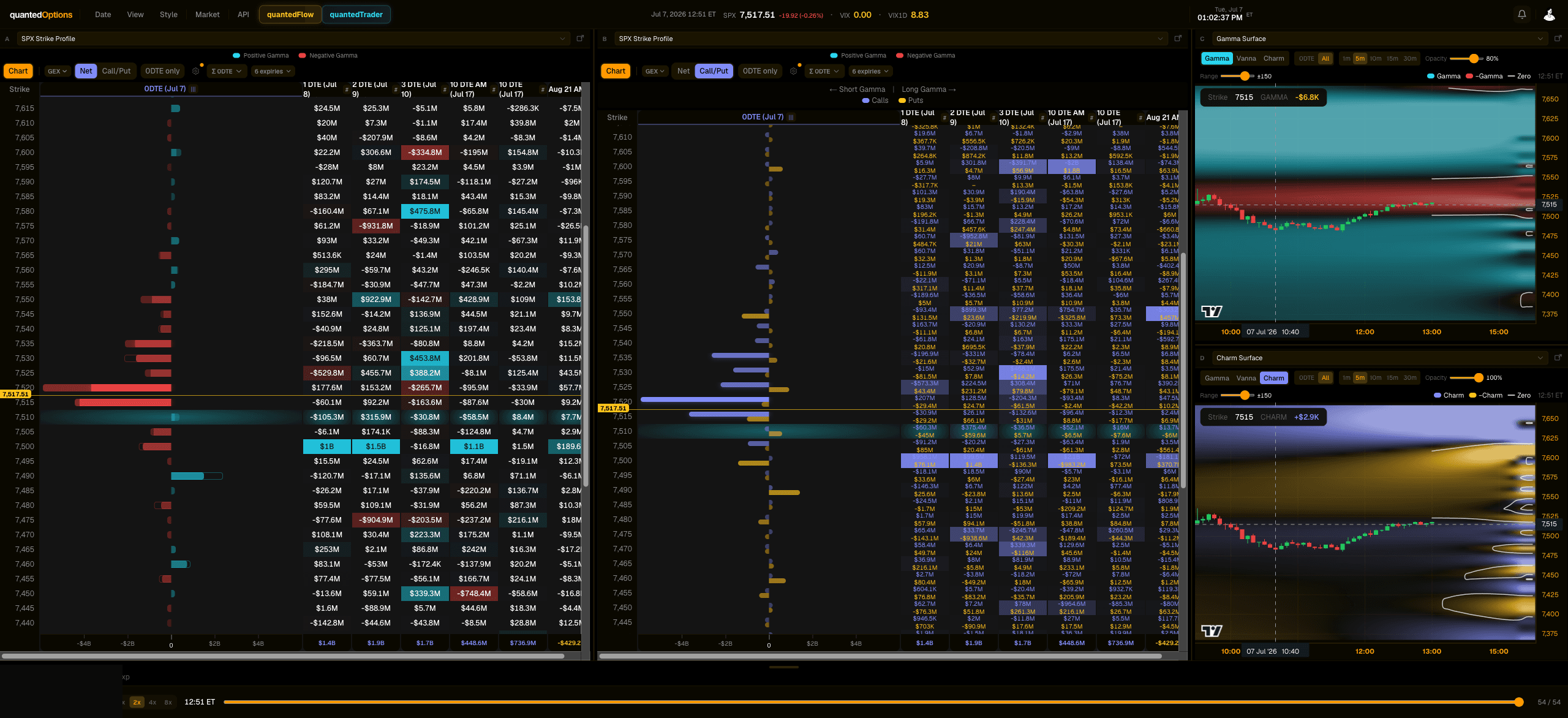Click the # icon beside 1 DTE in panel A

347,89
